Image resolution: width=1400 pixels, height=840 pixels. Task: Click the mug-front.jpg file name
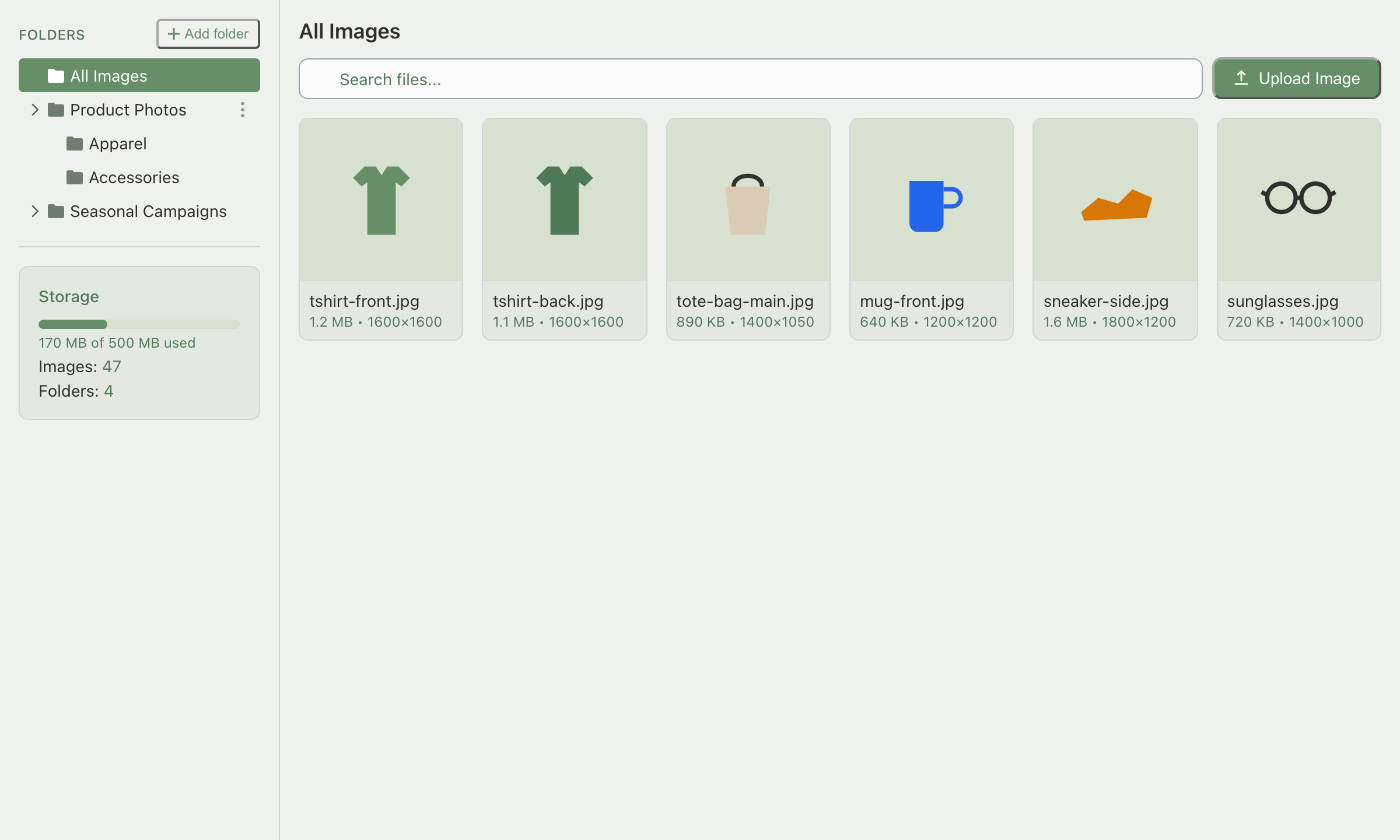click(912, 301)
